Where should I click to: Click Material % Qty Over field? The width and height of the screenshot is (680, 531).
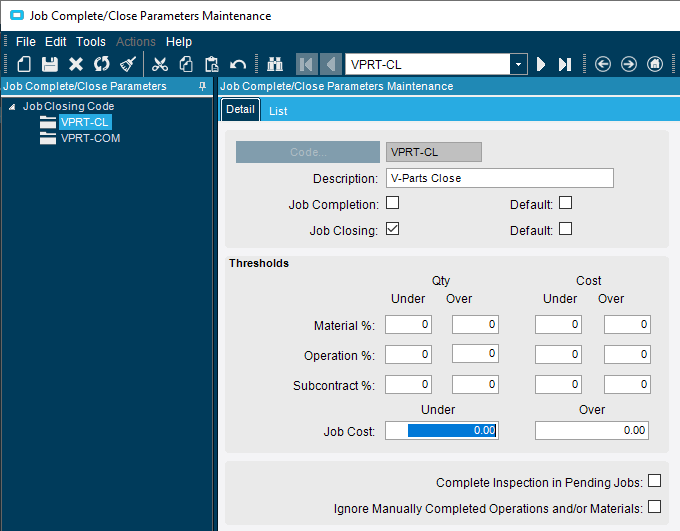pyautogui.click(x=475, y=324)
